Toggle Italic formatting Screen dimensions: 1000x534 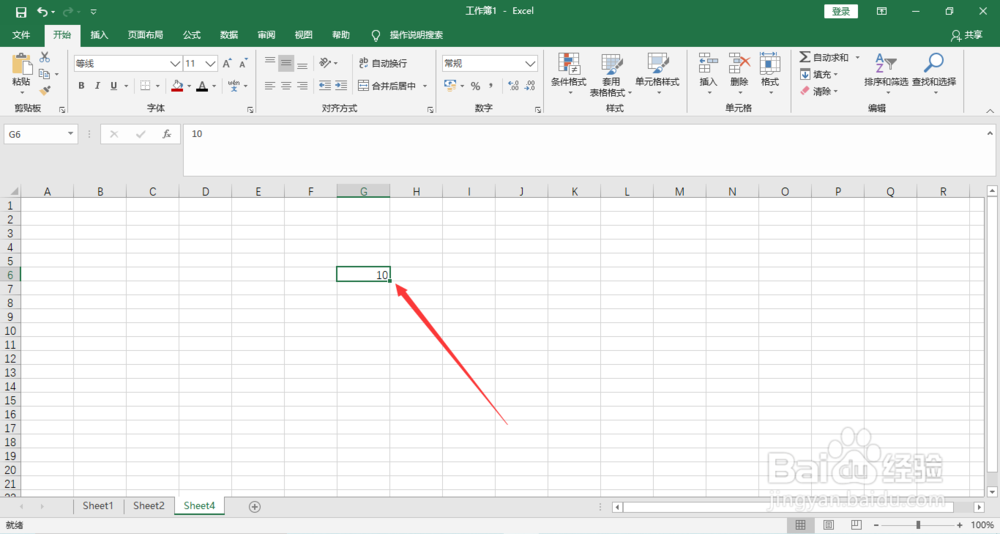97,85
